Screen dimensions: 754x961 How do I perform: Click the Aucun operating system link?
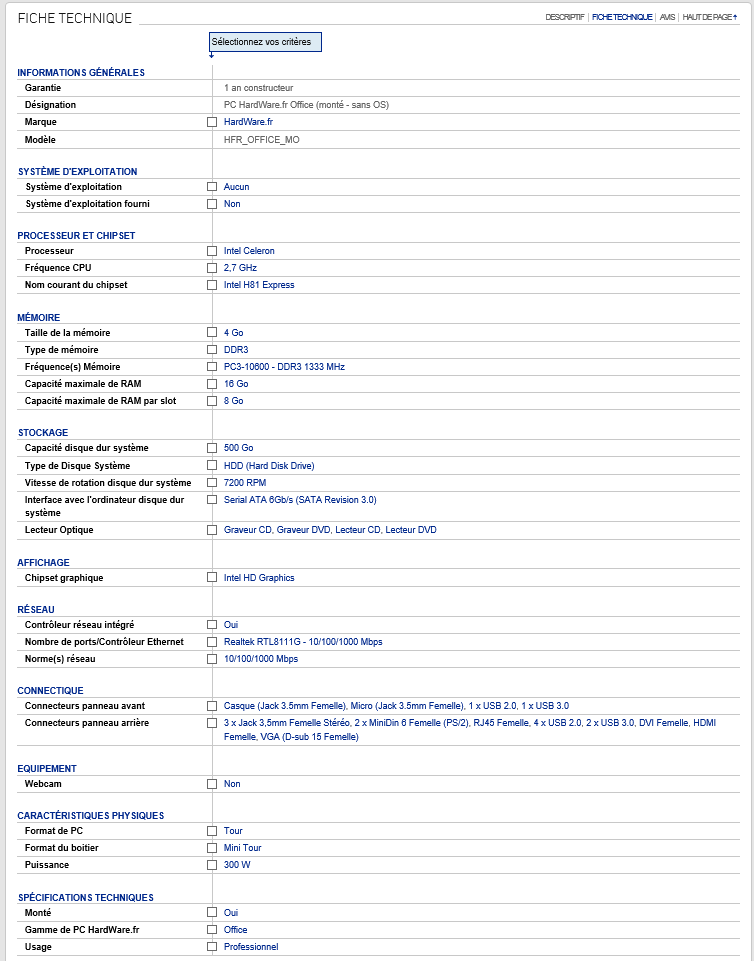pos(237,186)
